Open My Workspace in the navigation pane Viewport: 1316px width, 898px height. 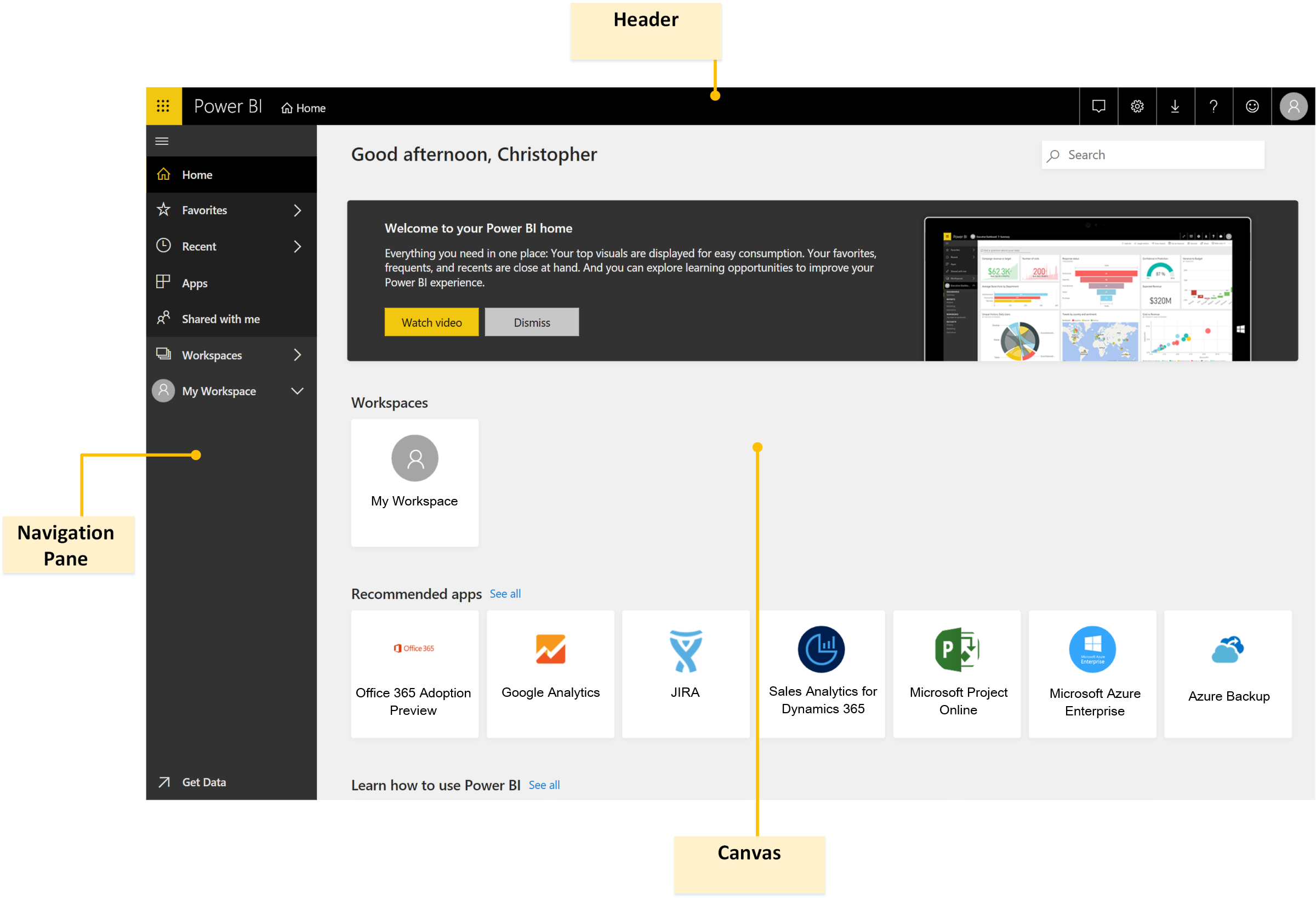pos(232,391)
